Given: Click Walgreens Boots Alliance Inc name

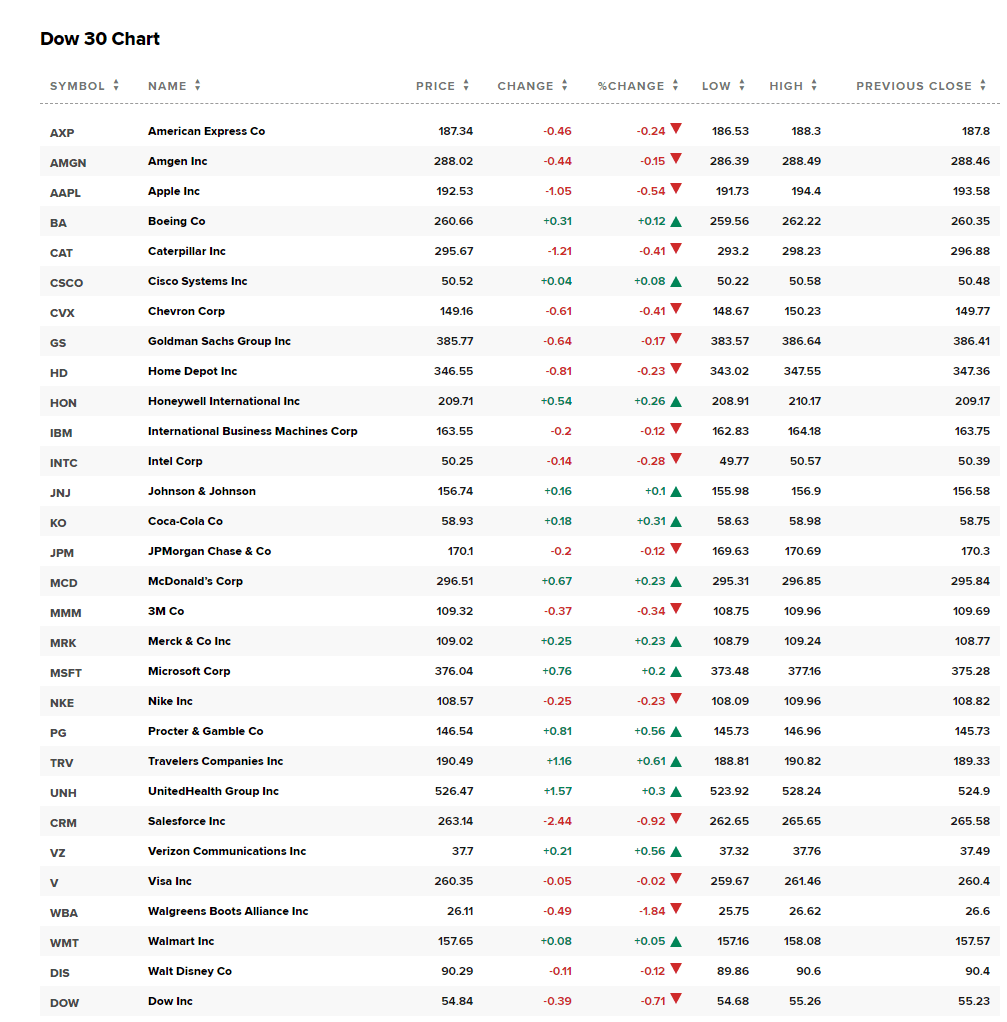Looking at the screenshot, I should (x=228, y=911).
